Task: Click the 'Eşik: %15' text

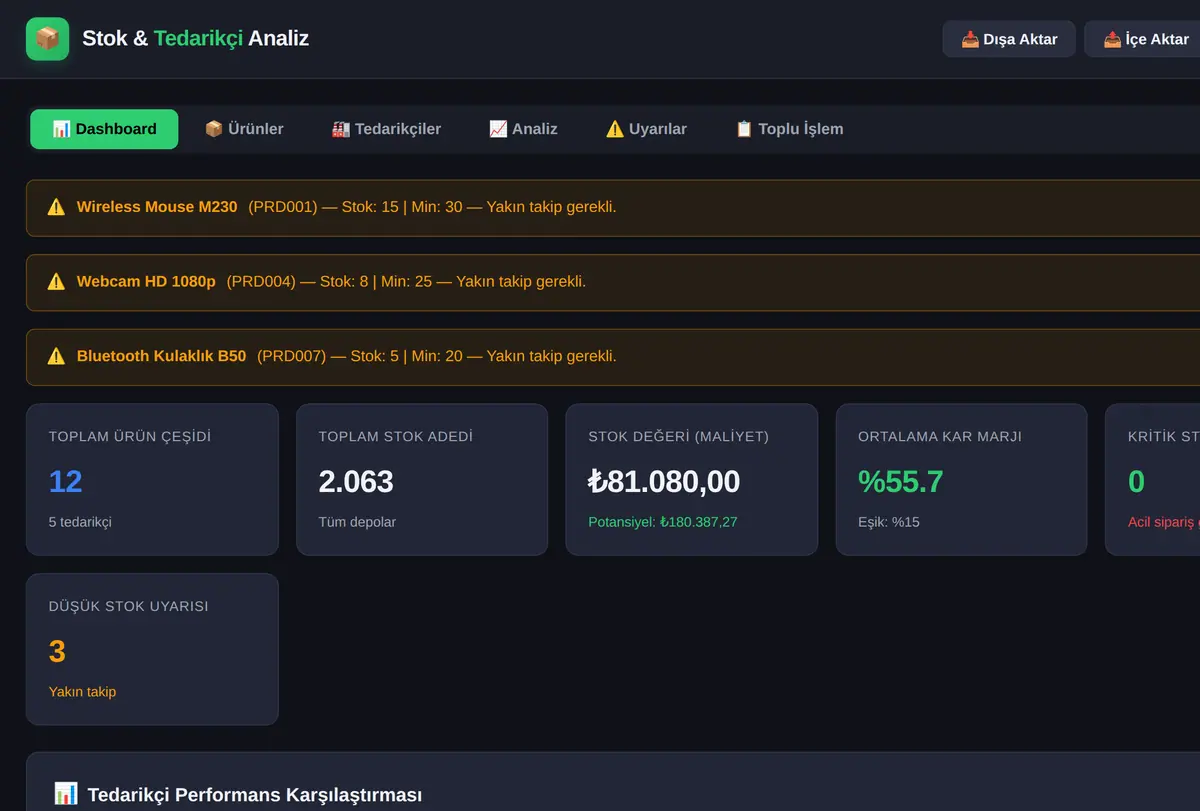Action: tap(889, 522)
